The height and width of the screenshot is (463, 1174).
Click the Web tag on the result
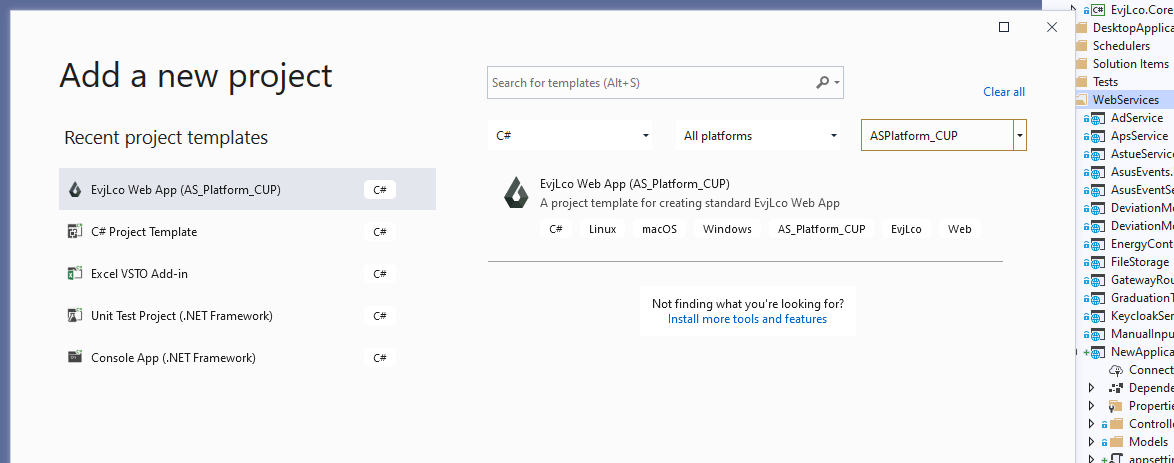click(x=959, y=229)
